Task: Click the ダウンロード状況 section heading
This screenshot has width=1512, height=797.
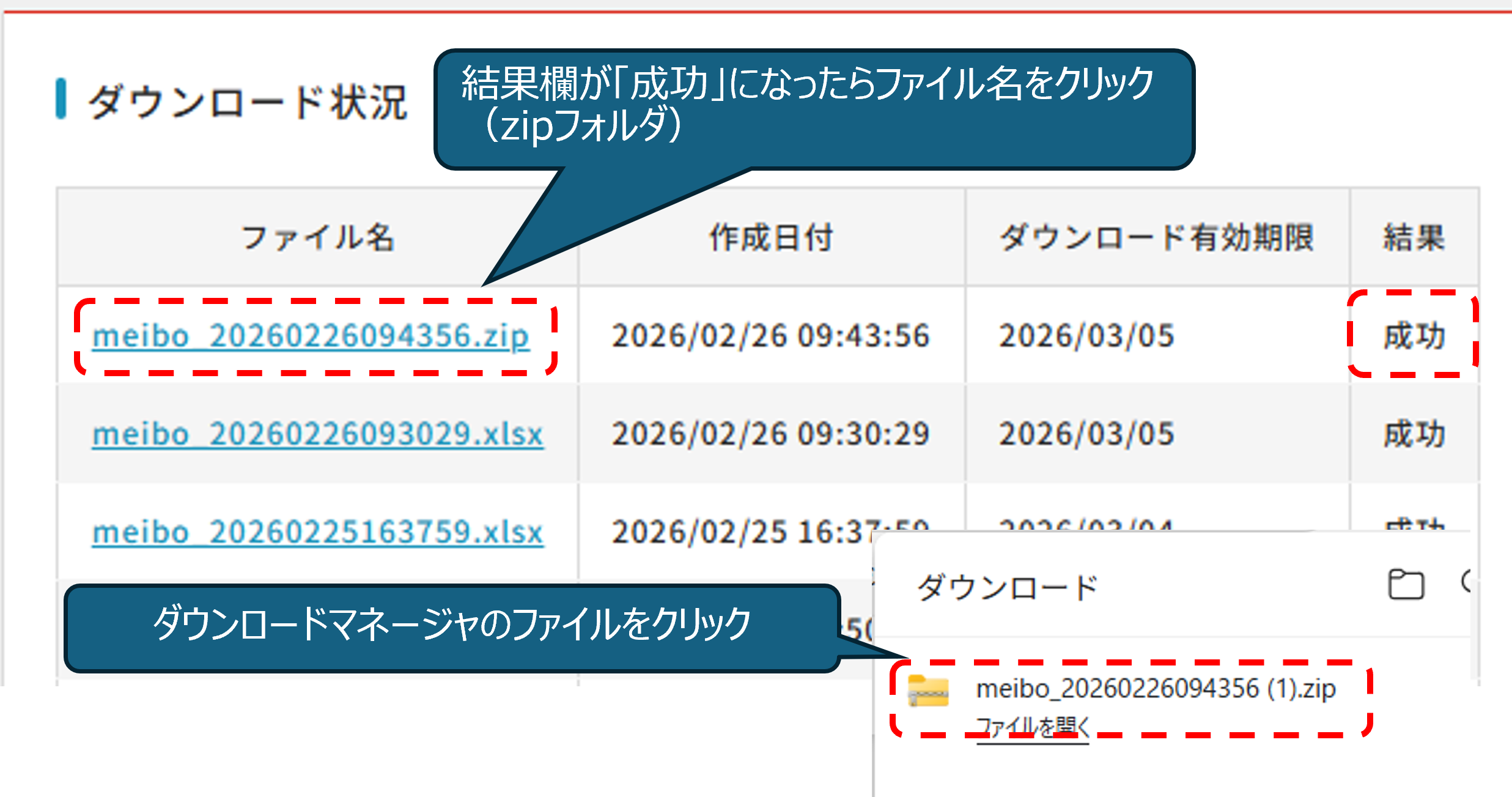Action: [x=247, y=102]
